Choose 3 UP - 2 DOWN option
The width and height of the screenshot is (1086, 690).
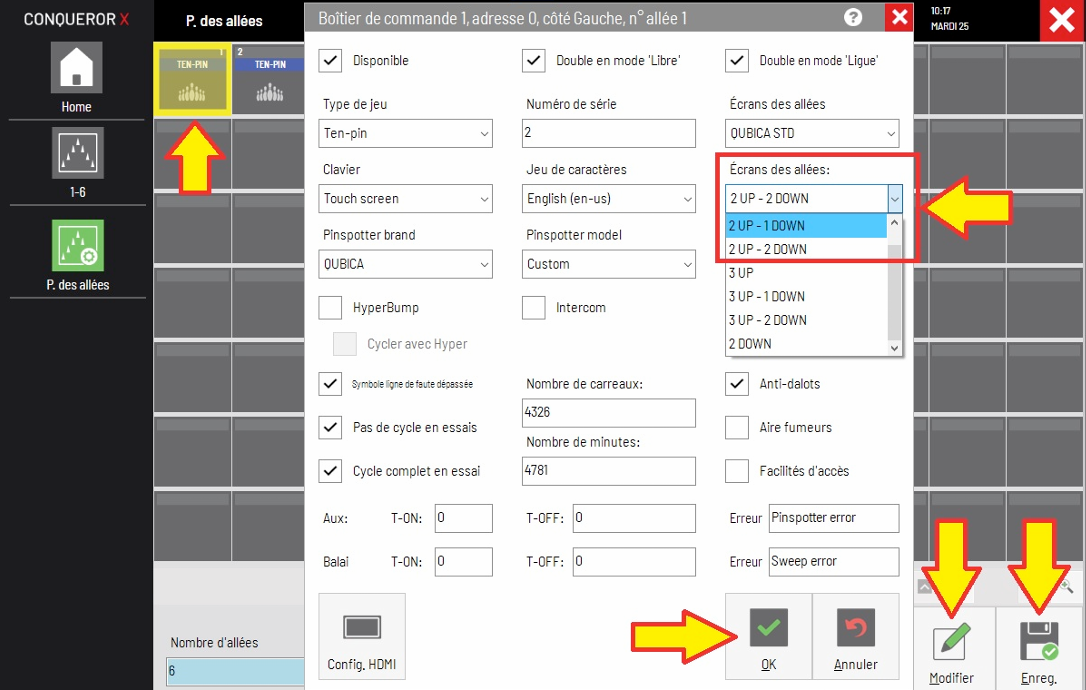pyautogui.click(x=806, y=320)
